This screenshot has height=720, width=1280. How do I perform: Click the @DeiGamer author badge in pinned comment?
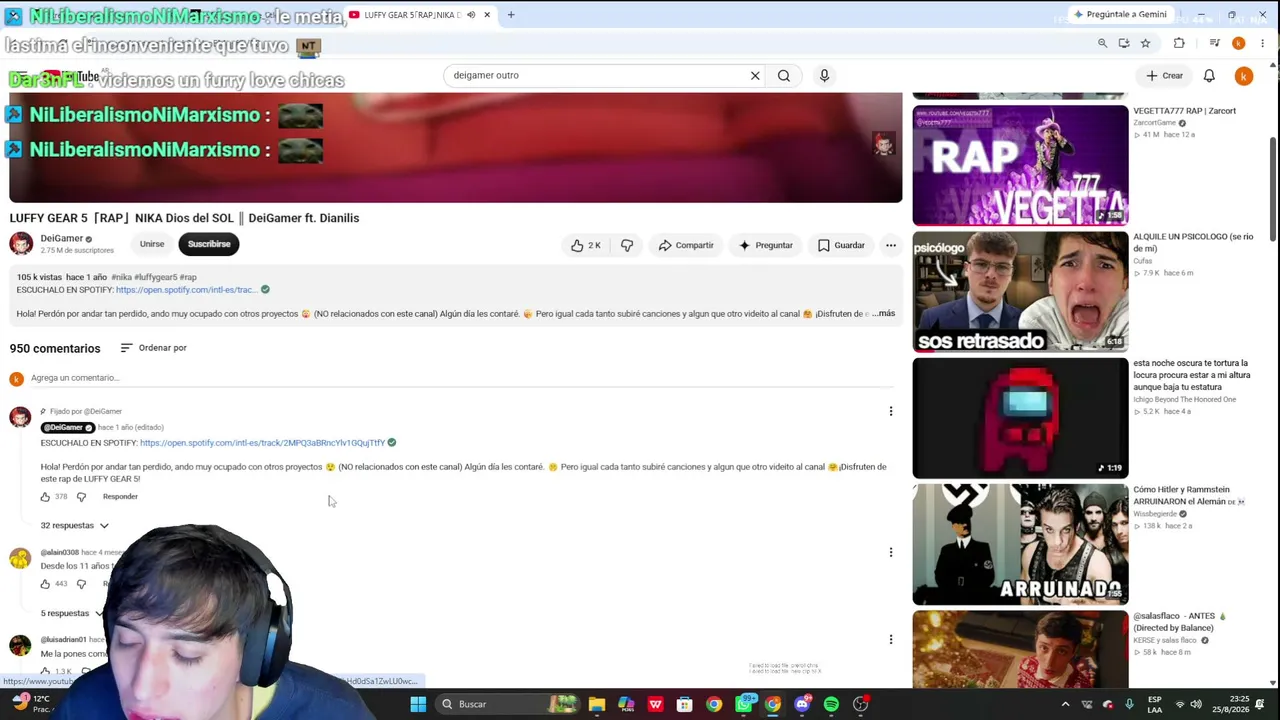pyautogui.click(x=67, y=428)
